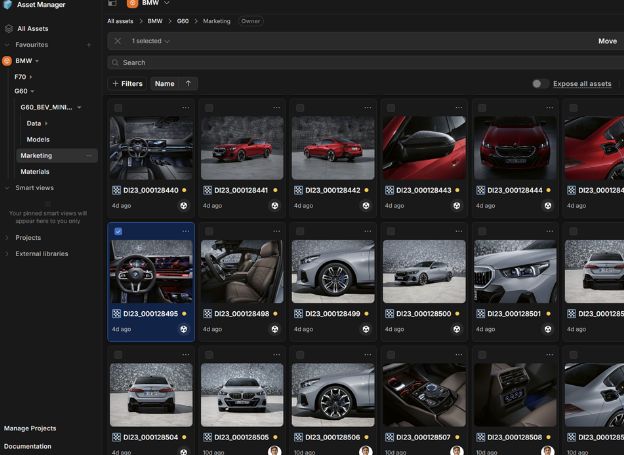The width and height of the screenshot is (624, 455).
Task: Click the owner avatar icon on DI23_000128499
Action: click(x=366, y=329)
